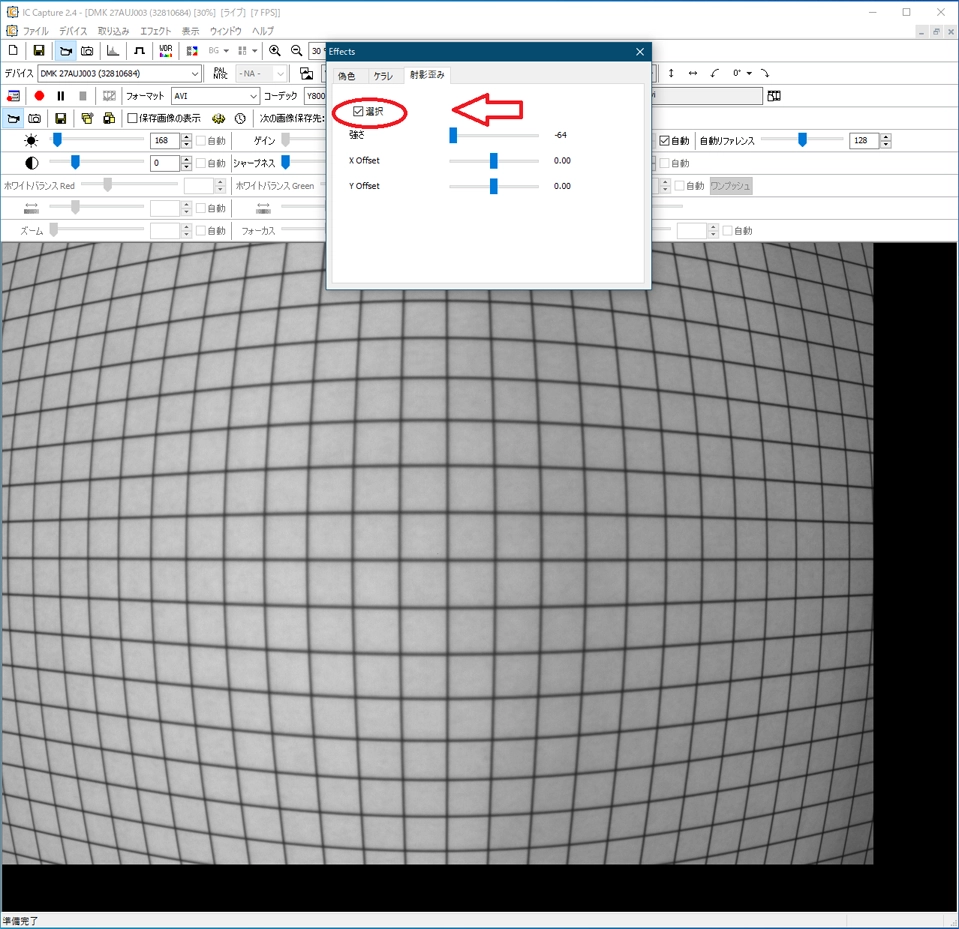The height and width of the screenshot is (929, 959).
Task: Open the ヘルプ menu
Action: pos(263,31)
